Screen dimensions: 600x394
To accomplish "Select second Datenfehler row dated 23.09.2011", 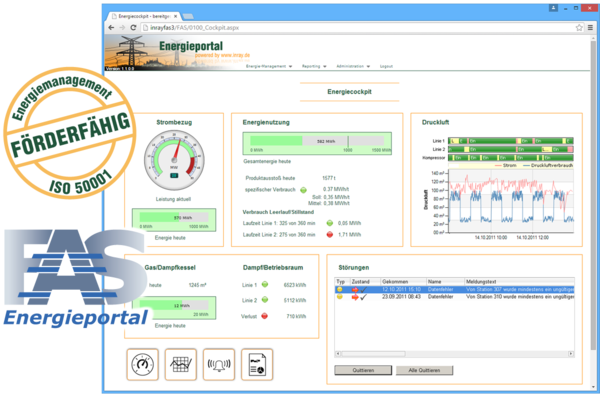I will point(455,297).
